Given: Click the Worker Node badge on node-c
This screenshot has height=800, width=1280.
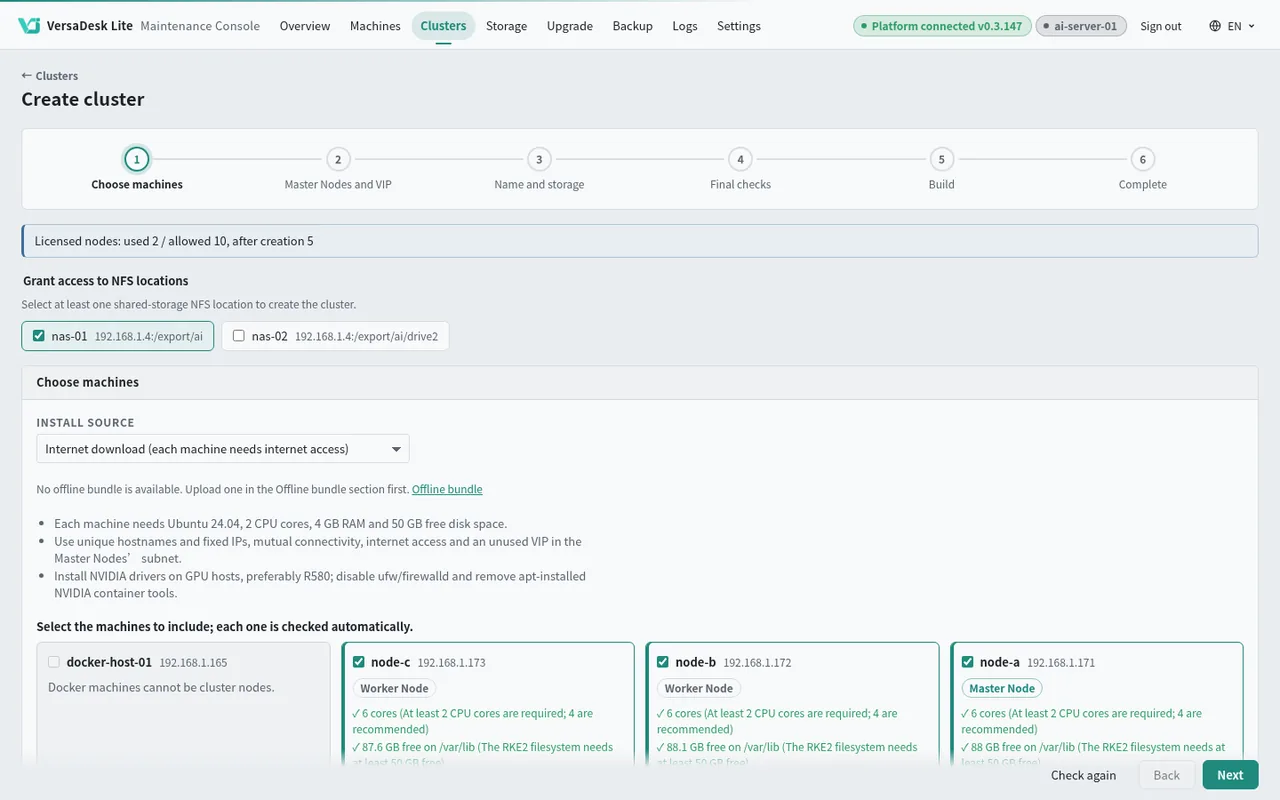Looking at the screenshot, I should click(395, 688).
